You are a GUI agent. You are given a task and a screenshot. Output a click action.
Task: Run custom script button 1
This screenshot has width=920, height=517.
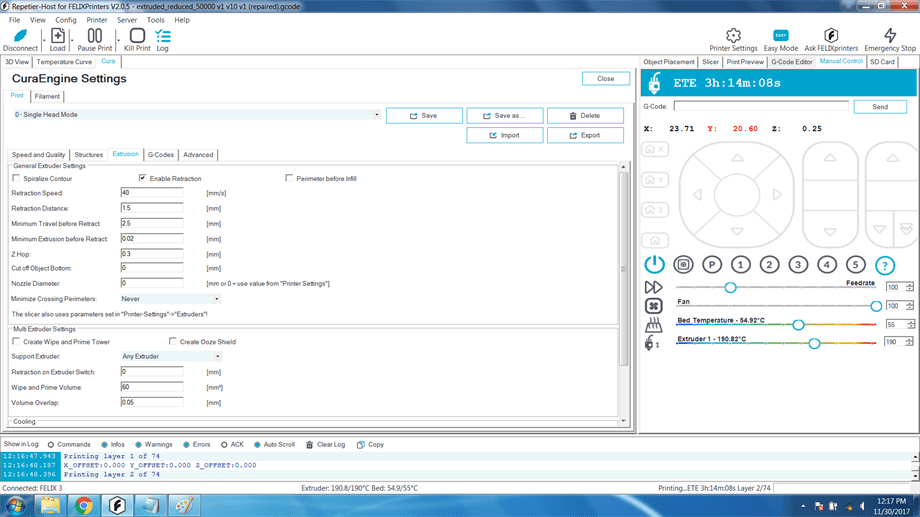pyautogui.click(x=740, y=265)
